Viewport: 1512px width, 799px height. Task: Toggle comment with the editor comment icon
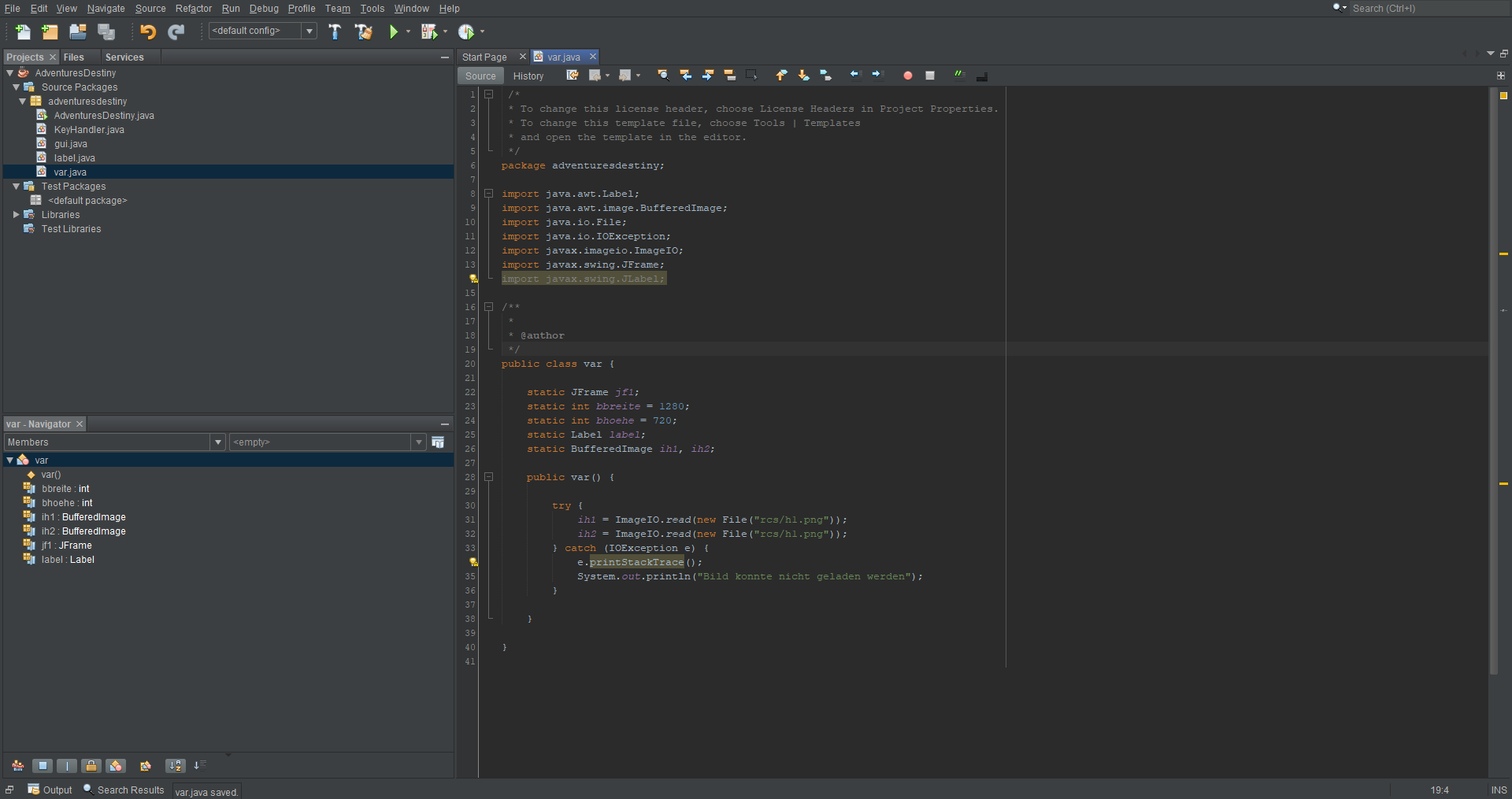(959, 75)
